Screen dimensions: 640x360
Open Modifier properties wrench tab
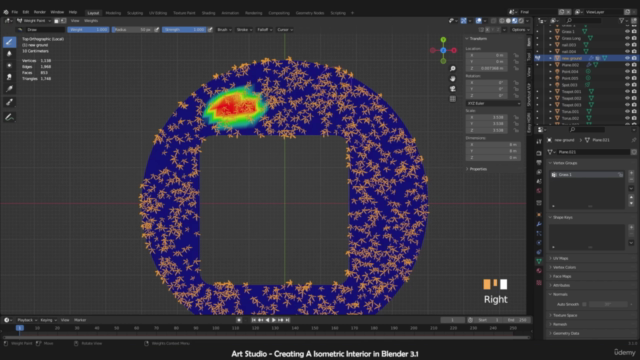point(539,224)
